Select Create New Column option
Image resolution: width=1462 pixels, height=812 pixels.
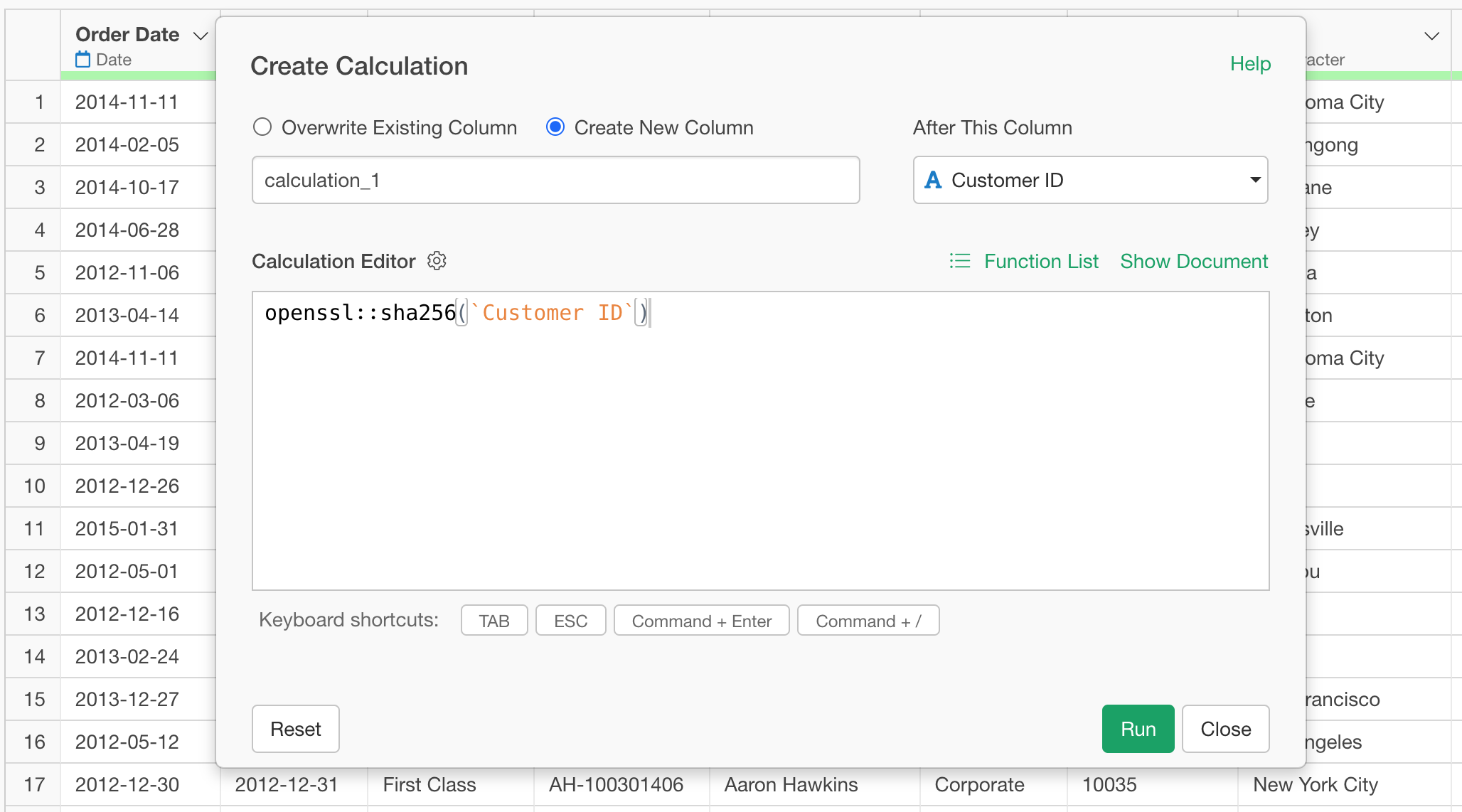pyautogui.click(x=555, y=127)
